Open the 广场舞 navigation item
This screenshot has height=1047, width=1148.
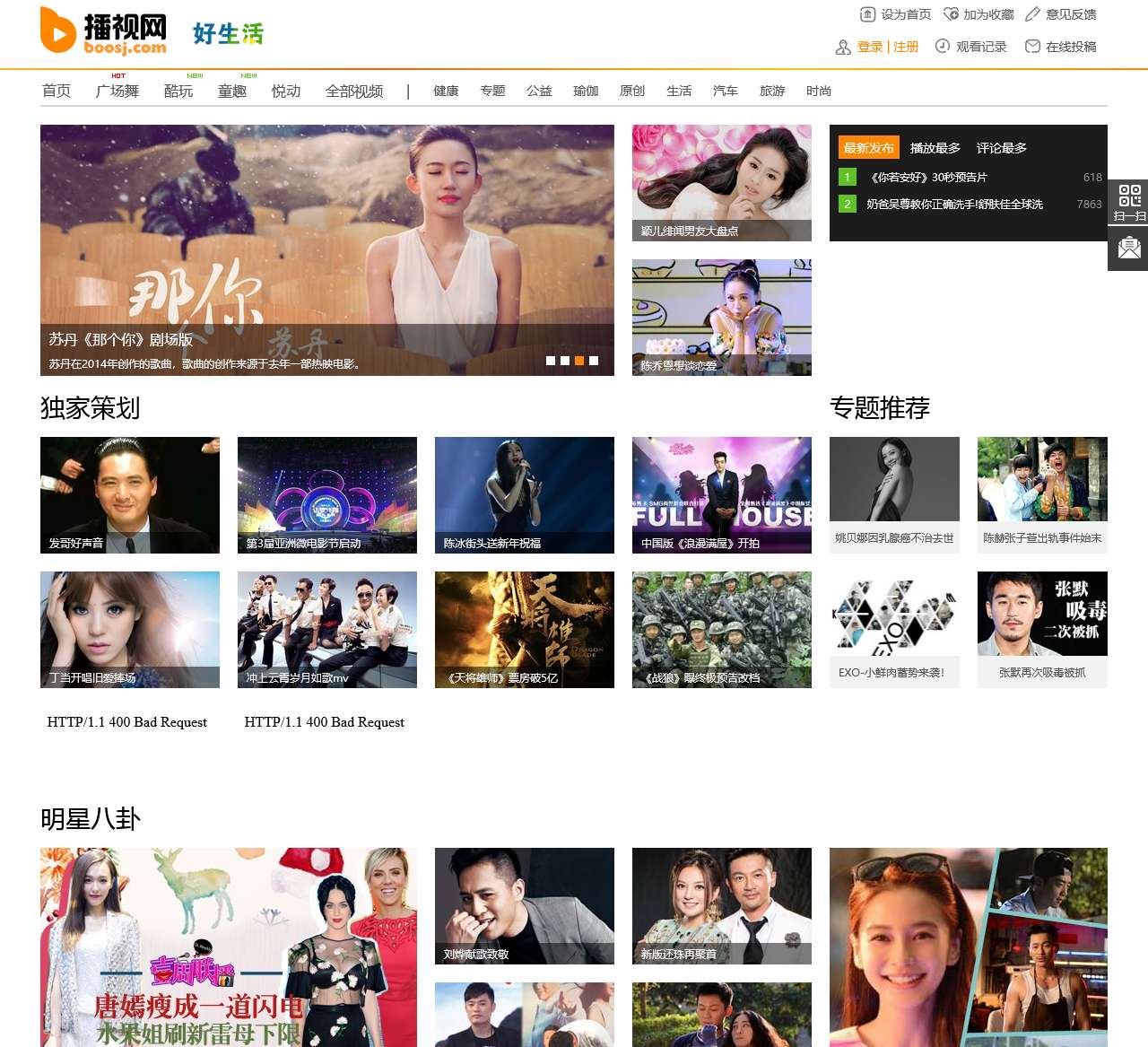tap(117, 91)
